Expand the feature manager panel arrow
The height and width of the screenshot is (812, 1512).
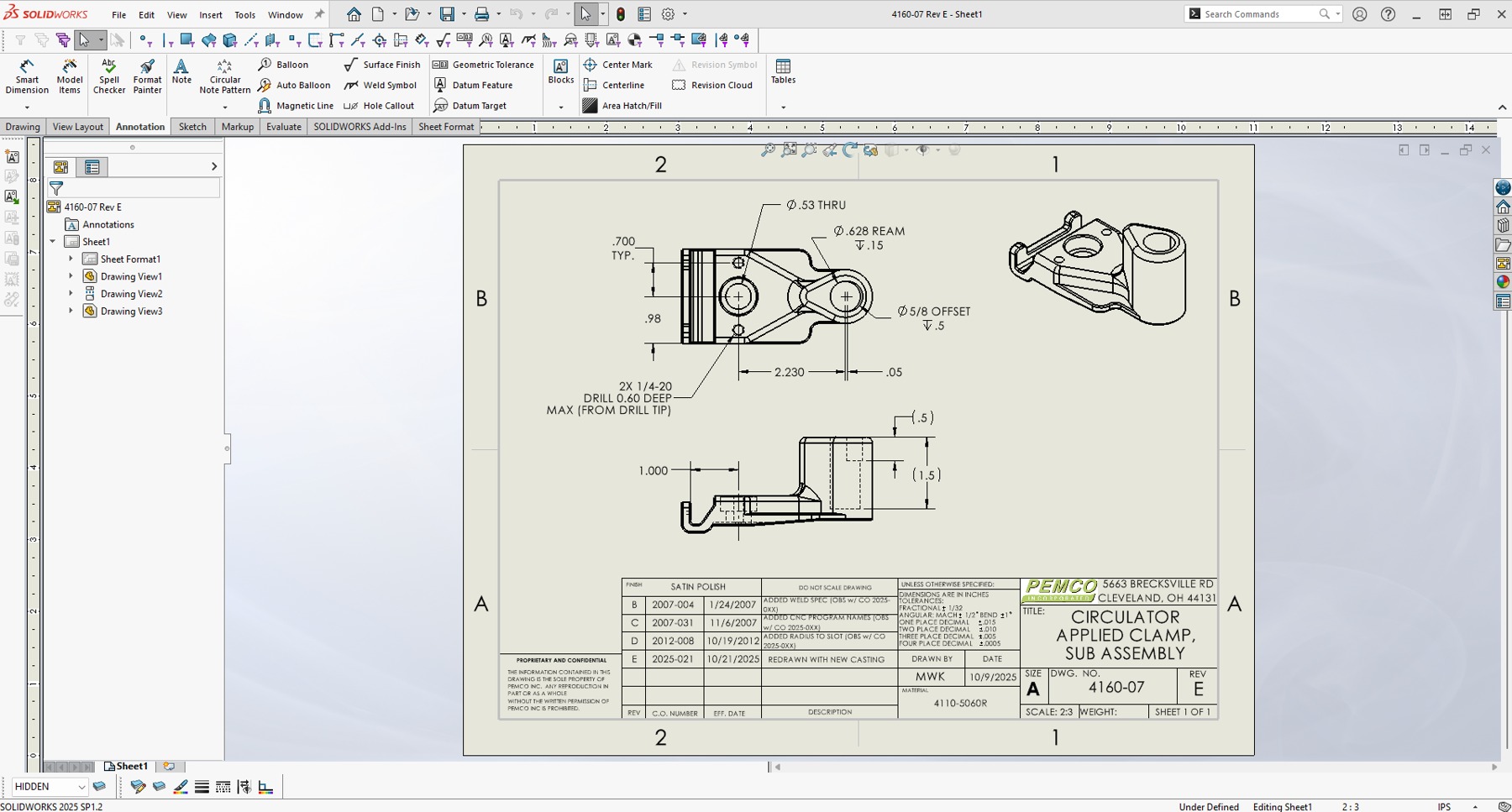(213, 166)
